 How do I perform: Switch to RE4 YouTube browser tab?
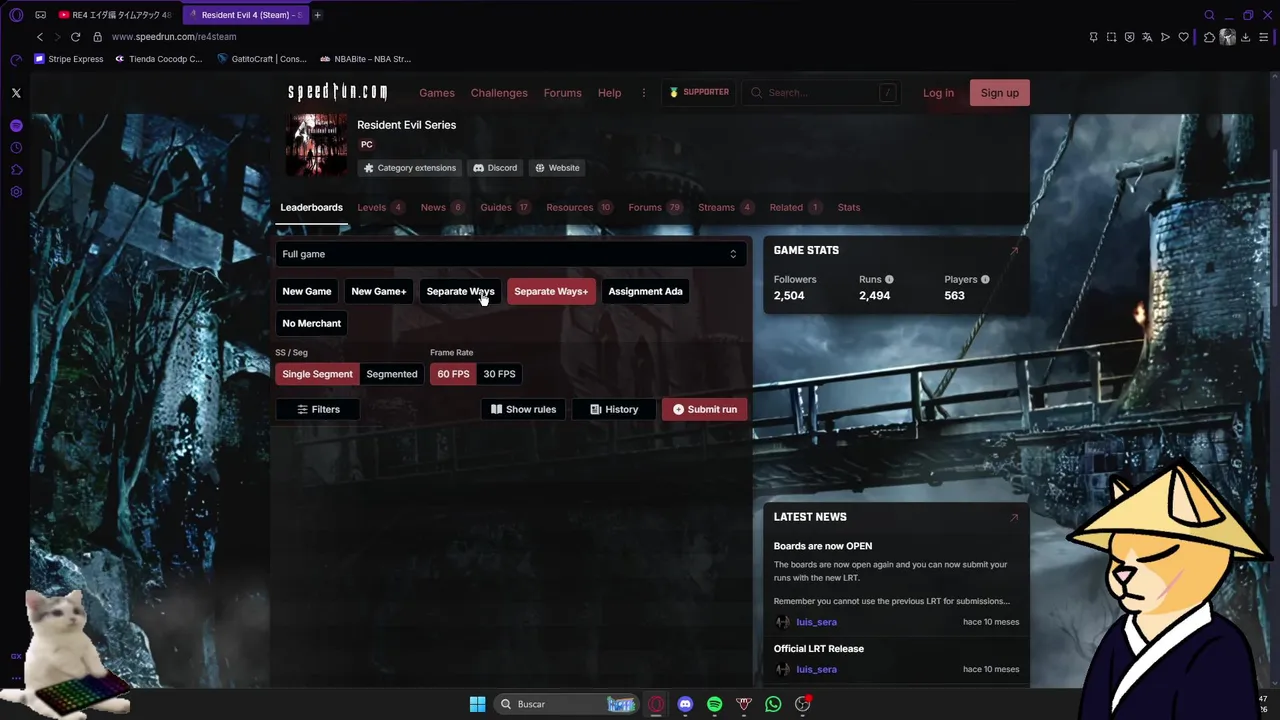click(115, 15)
